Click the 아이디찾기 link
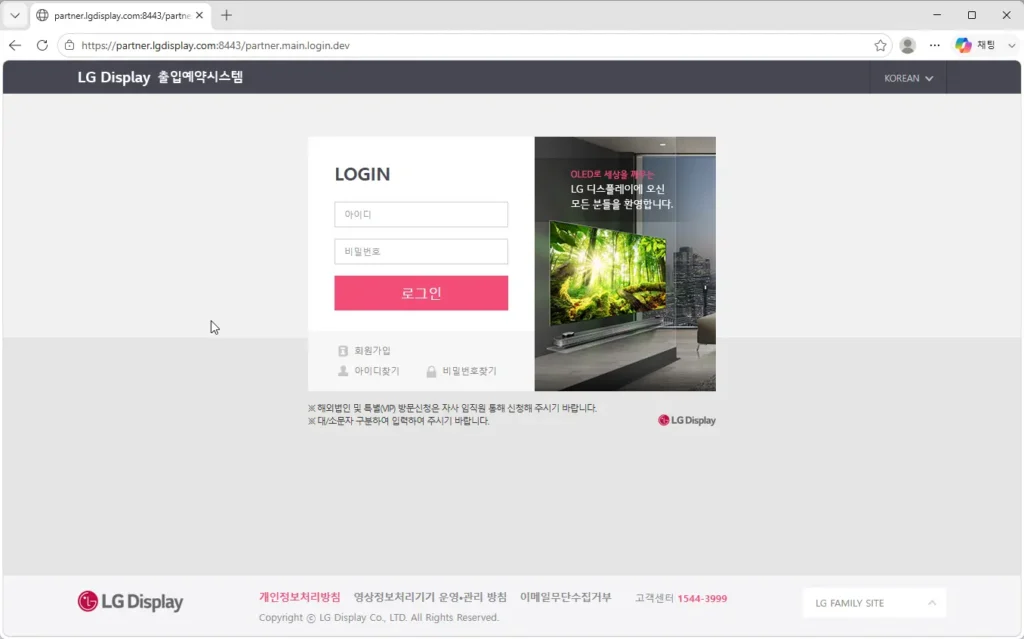Screen dimensions: 1024x639 pos(377,371)
